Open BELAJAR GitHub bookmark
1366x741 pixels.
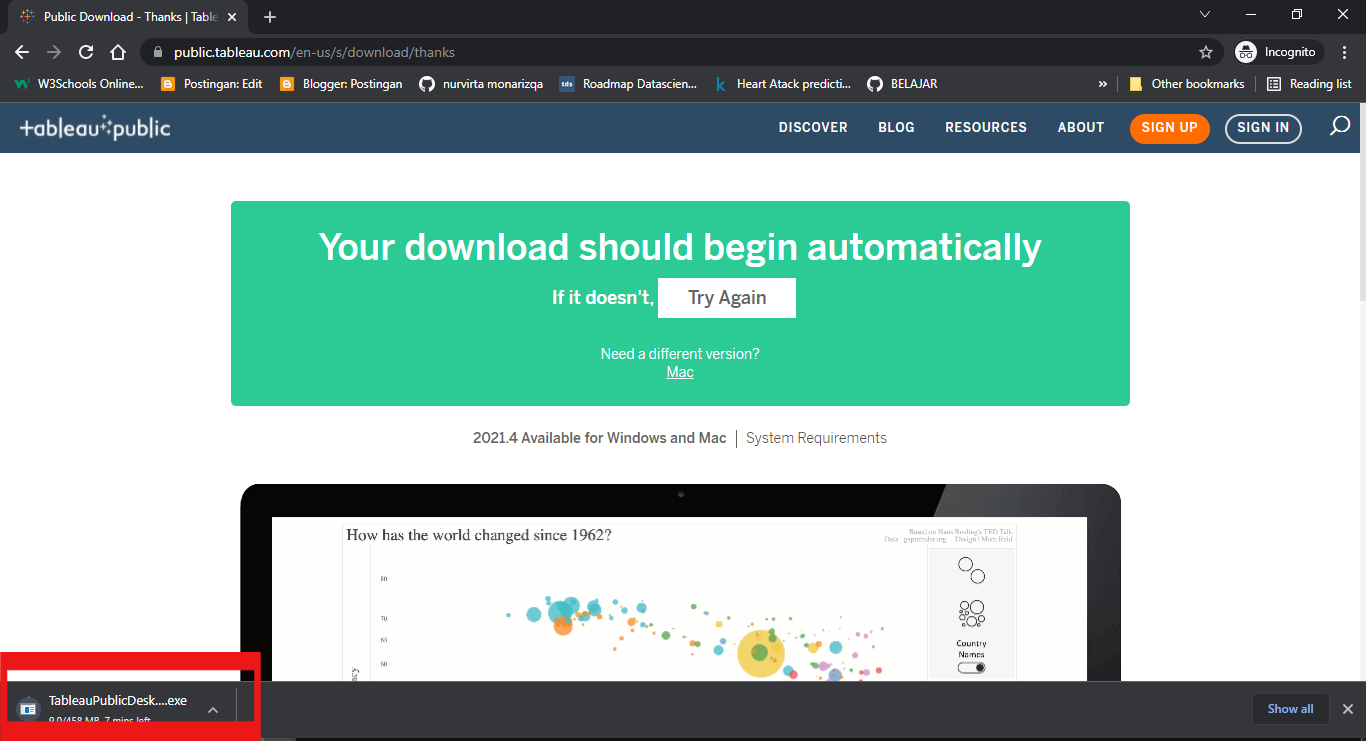[902, 84]
